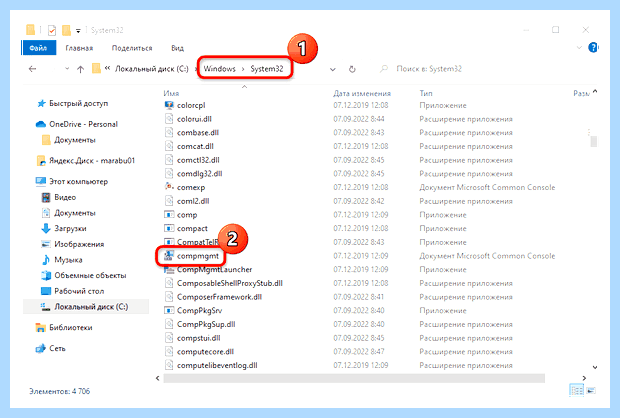Go up one folder level arrow
This screenshot has height=418, width=620.
click(80, 69)
